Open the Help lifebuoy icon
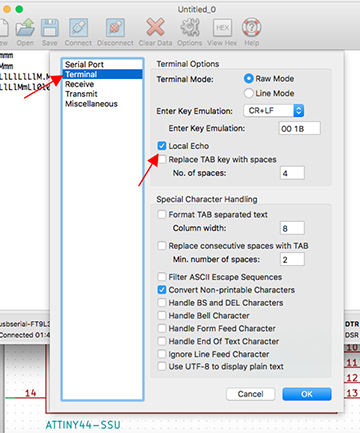 tap(251, 27)
